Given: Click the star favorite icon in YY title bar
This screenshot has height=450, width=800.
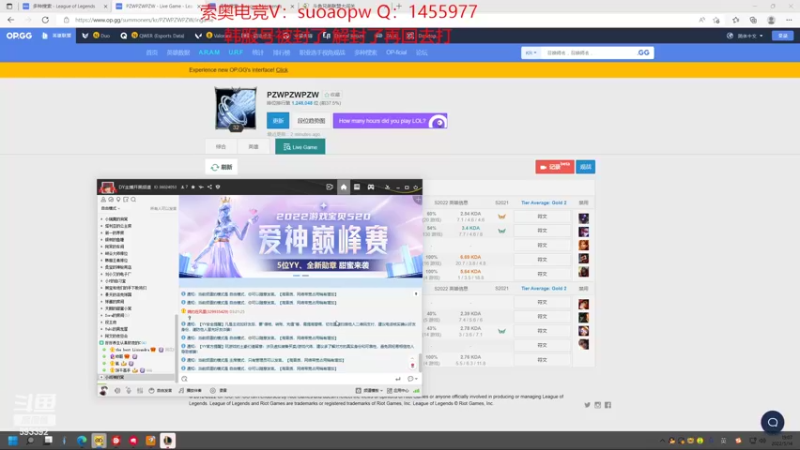Looking at the screenshot, I should click(193, 187).
